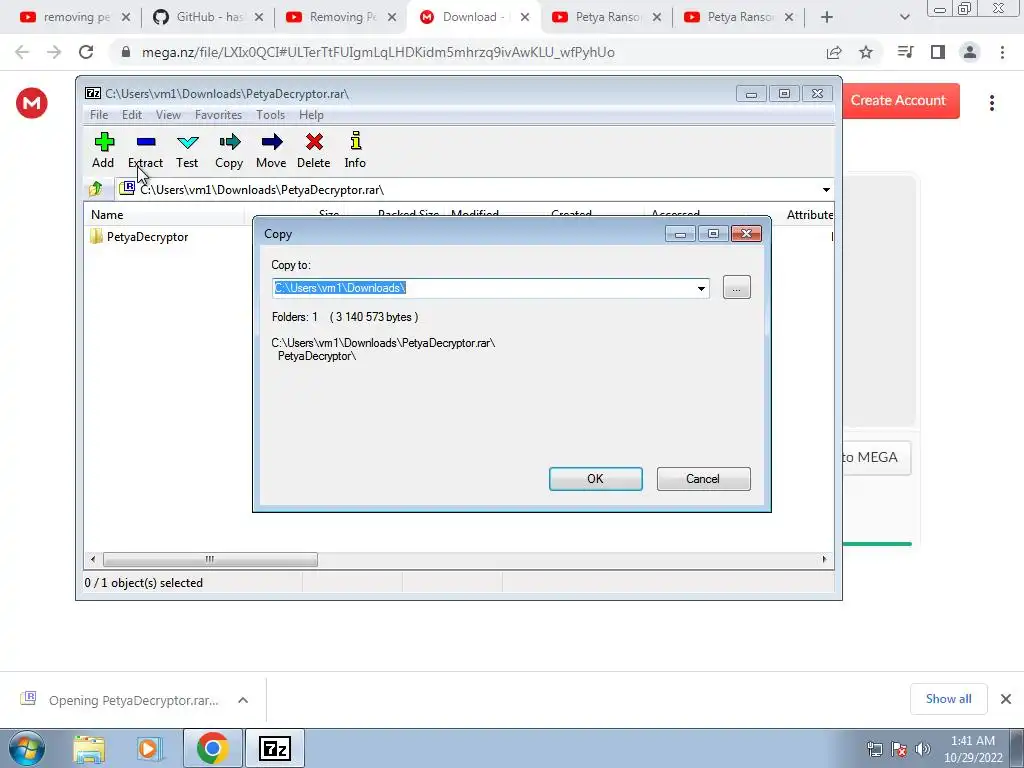Select the Copy toolbar icon in 7-Zip
Screen dimensions: 1024x768
tap(229, 150)
